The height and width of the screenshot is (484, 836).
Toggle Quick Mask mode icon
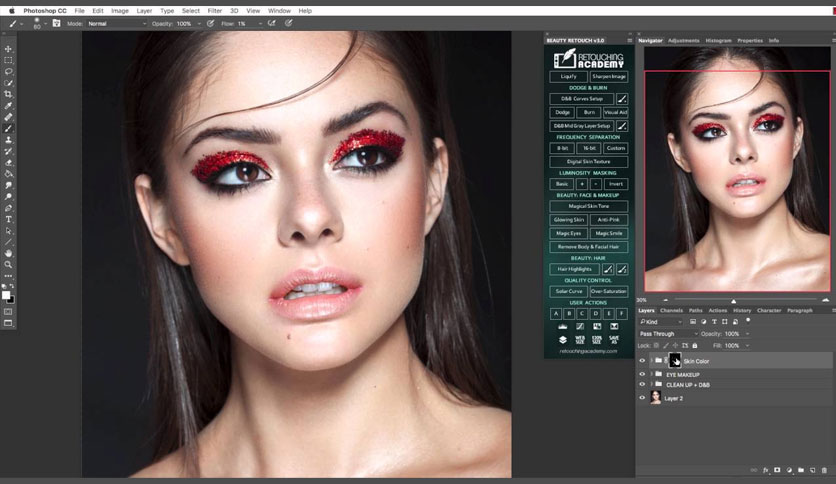coord(9,311)
